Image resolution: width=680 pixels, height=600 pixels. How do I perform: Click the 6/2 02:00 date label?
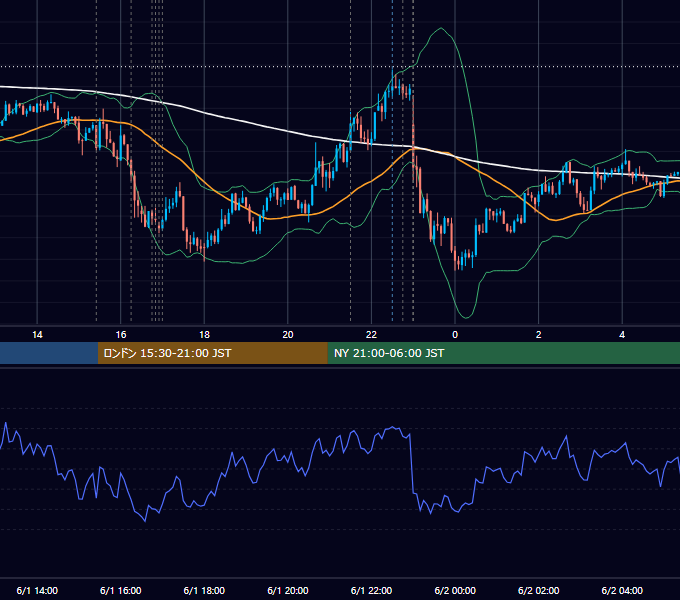539,591
